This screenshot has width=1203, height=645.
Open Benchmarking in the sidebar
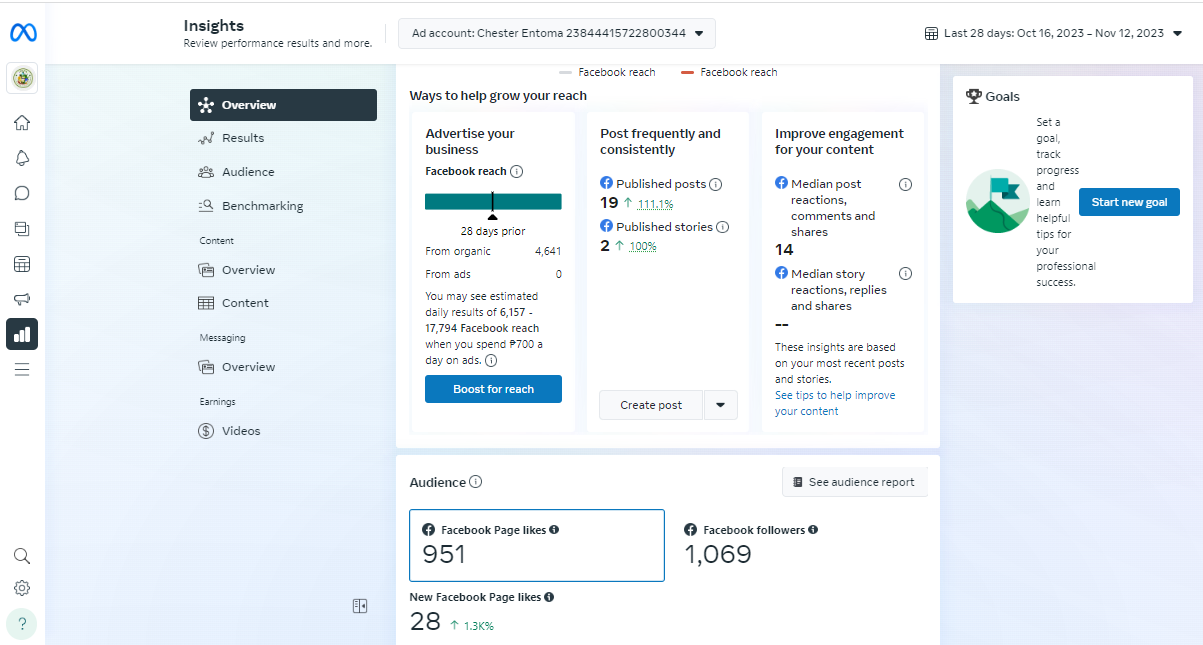(x=262, y=206)
